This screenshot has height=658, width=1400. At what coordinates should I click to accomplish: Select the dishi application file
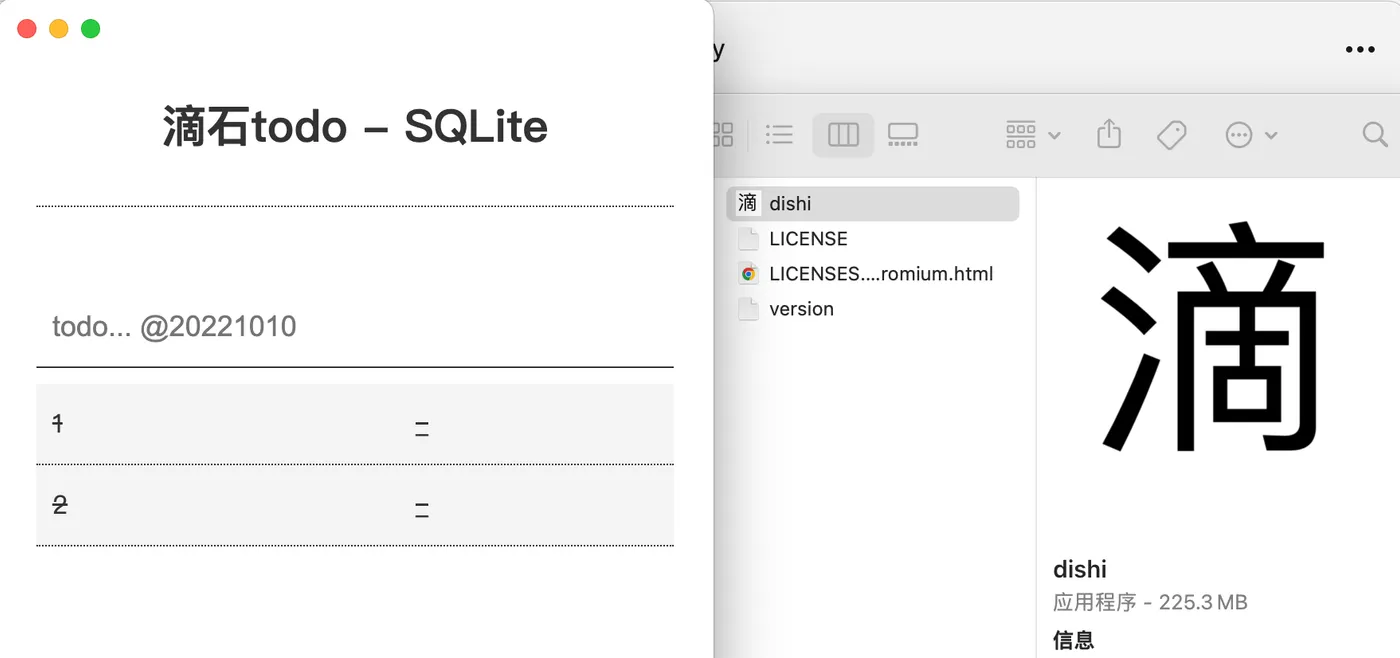coord(790,204)
